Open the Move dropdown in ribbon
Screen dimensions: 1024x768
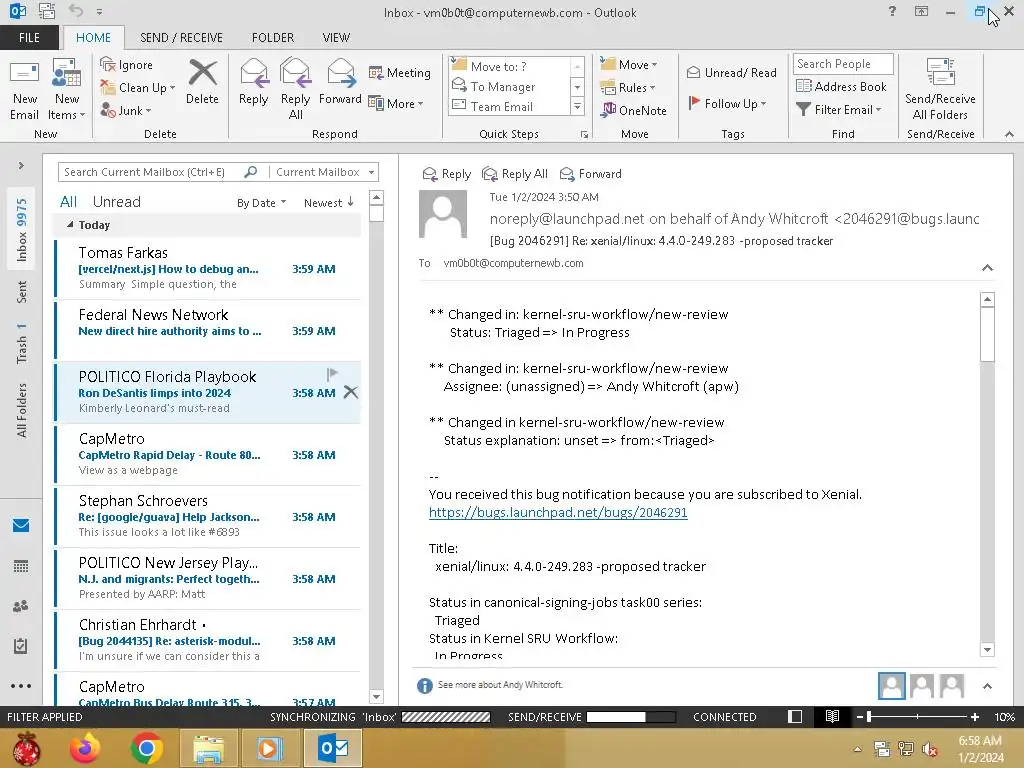click(629, 64)
